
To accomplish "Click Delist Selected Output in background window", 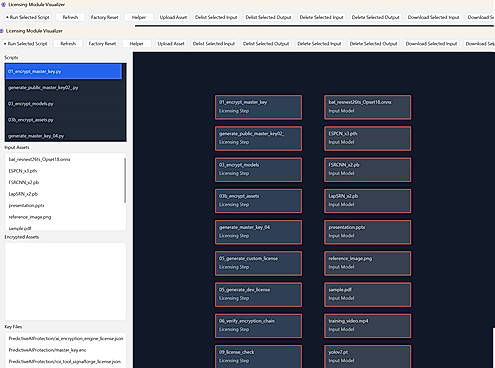I will (268, 17).
